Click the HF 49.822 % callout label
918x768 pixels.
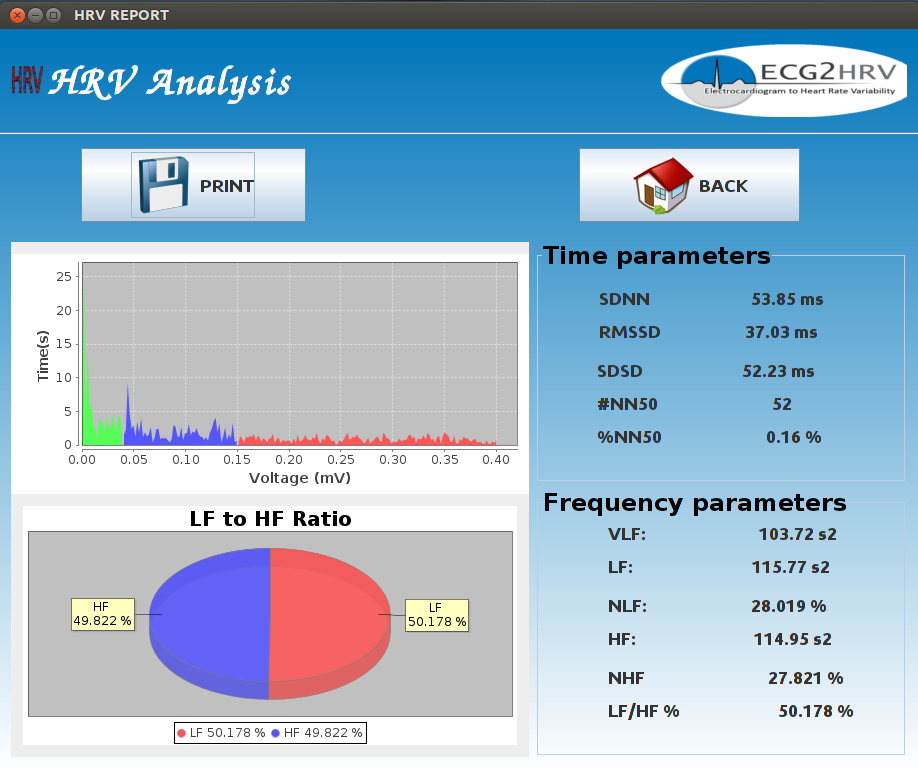click(102, 614)
